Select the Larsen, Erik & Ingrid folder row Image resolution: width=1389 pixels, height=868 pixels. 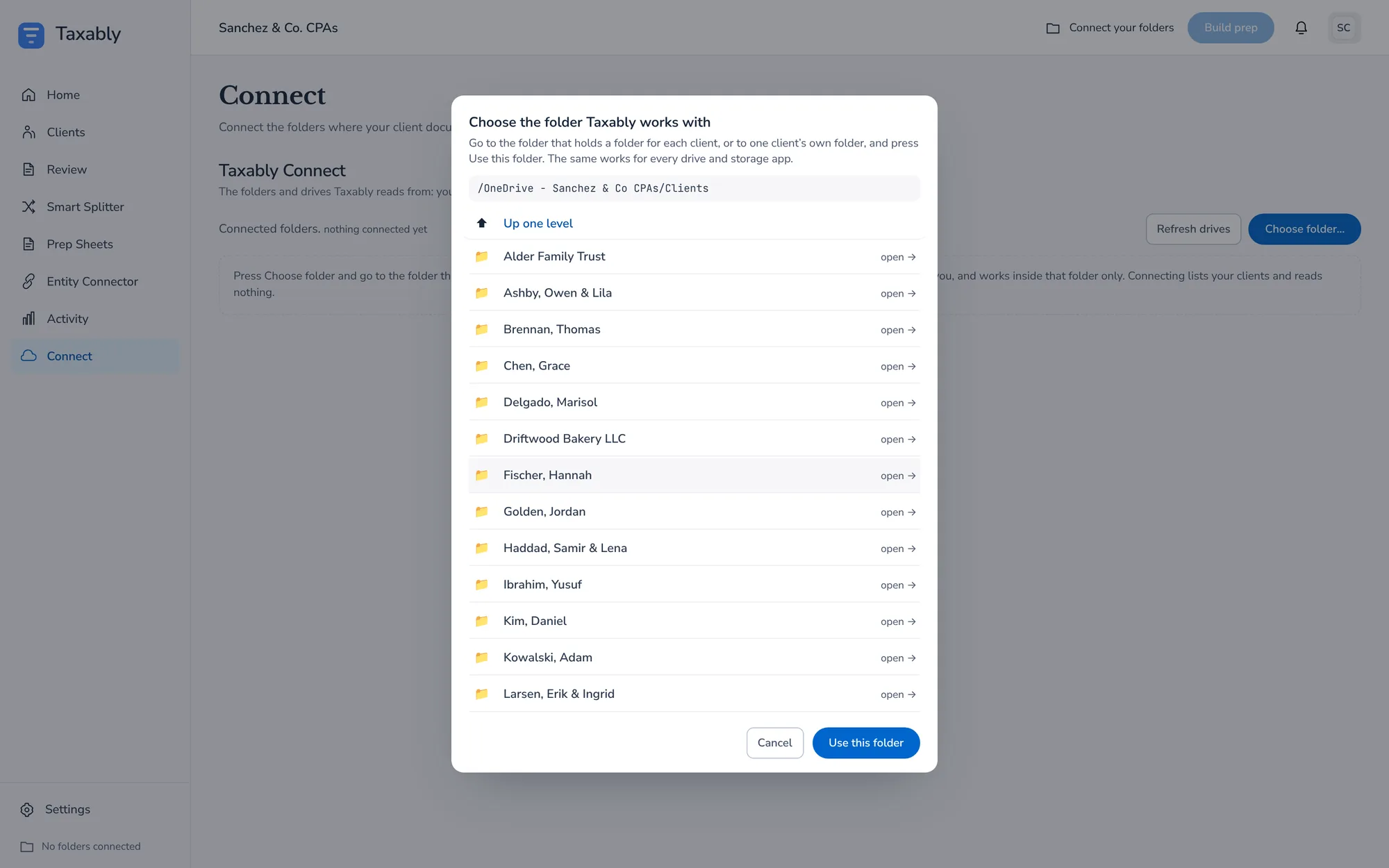pos(694,694)
